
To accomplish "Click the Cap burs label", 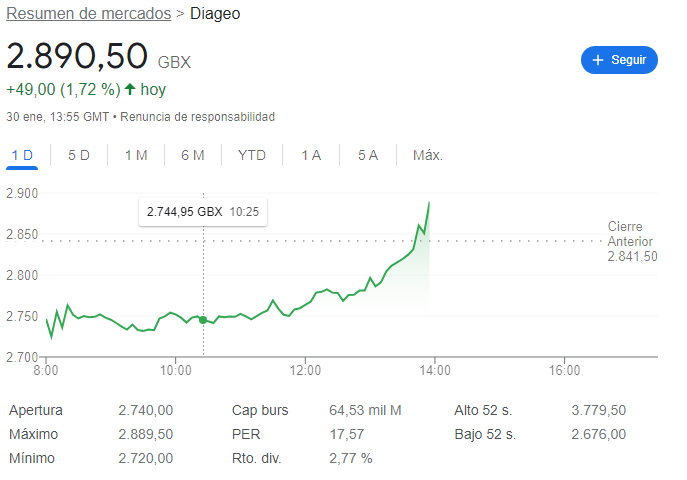I will (x=260, y=410).
